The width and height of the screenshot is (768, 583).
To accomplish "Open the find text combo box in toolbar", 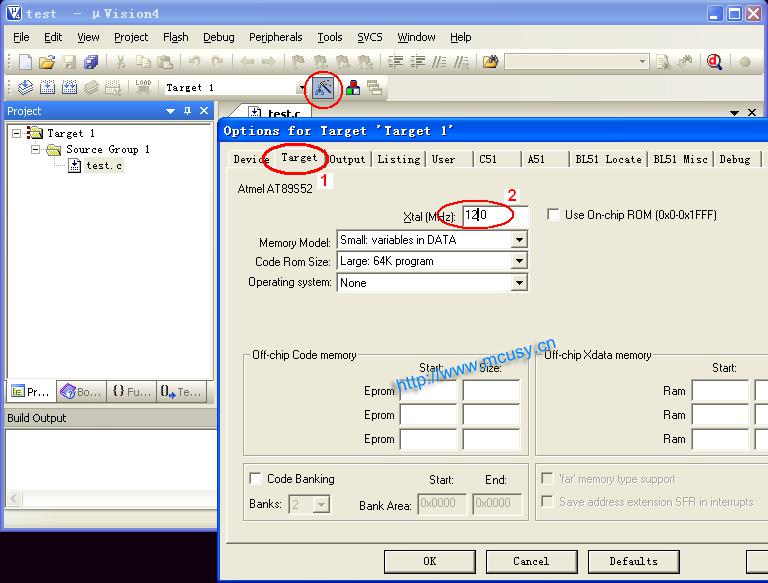I will tap(576, 62).
